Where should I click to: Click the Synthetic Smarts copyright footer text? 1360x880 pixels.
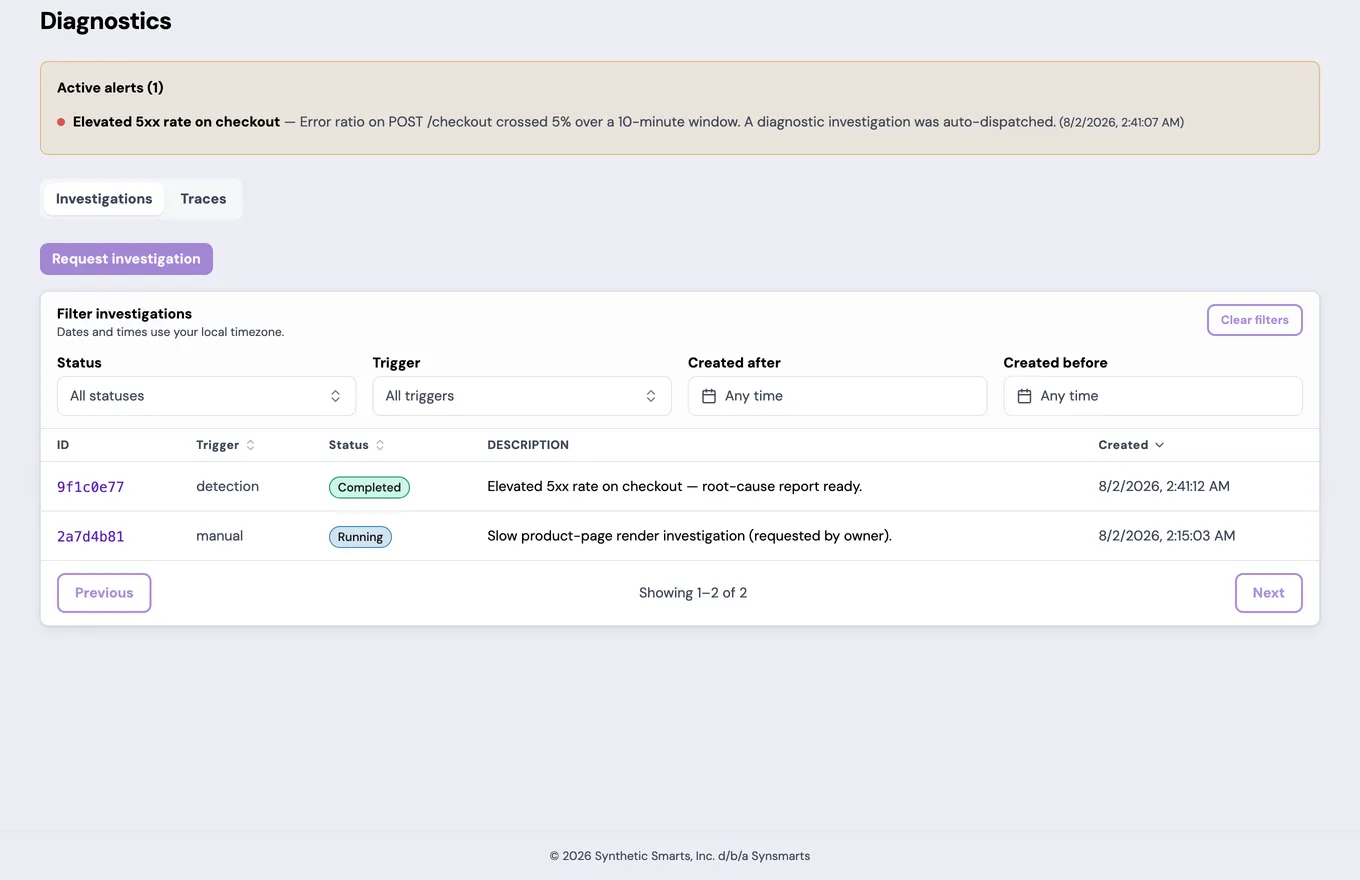(x=680, y=856)
